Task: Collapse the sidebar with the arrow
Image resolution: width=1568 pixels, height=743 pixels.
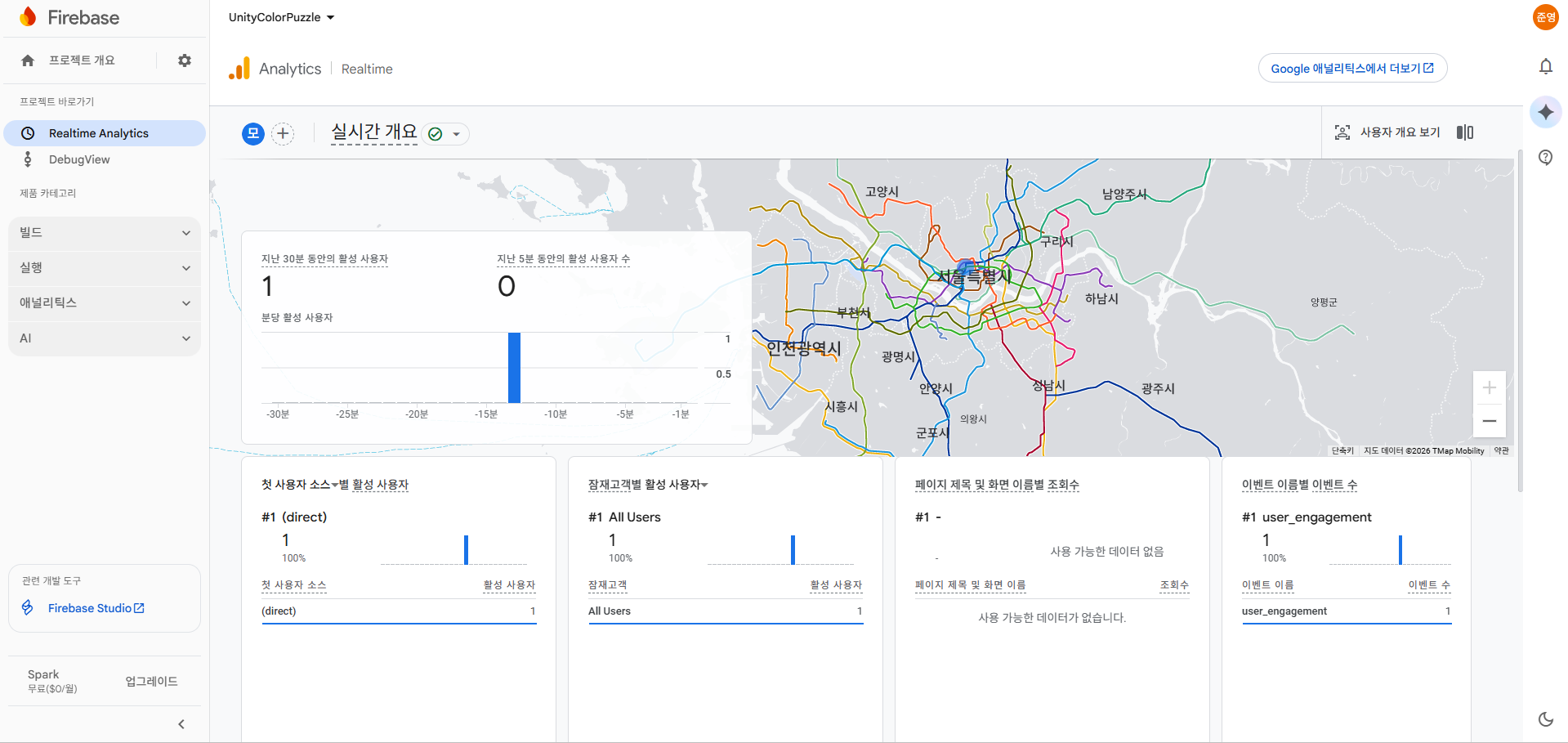Action: click(181, 724)
